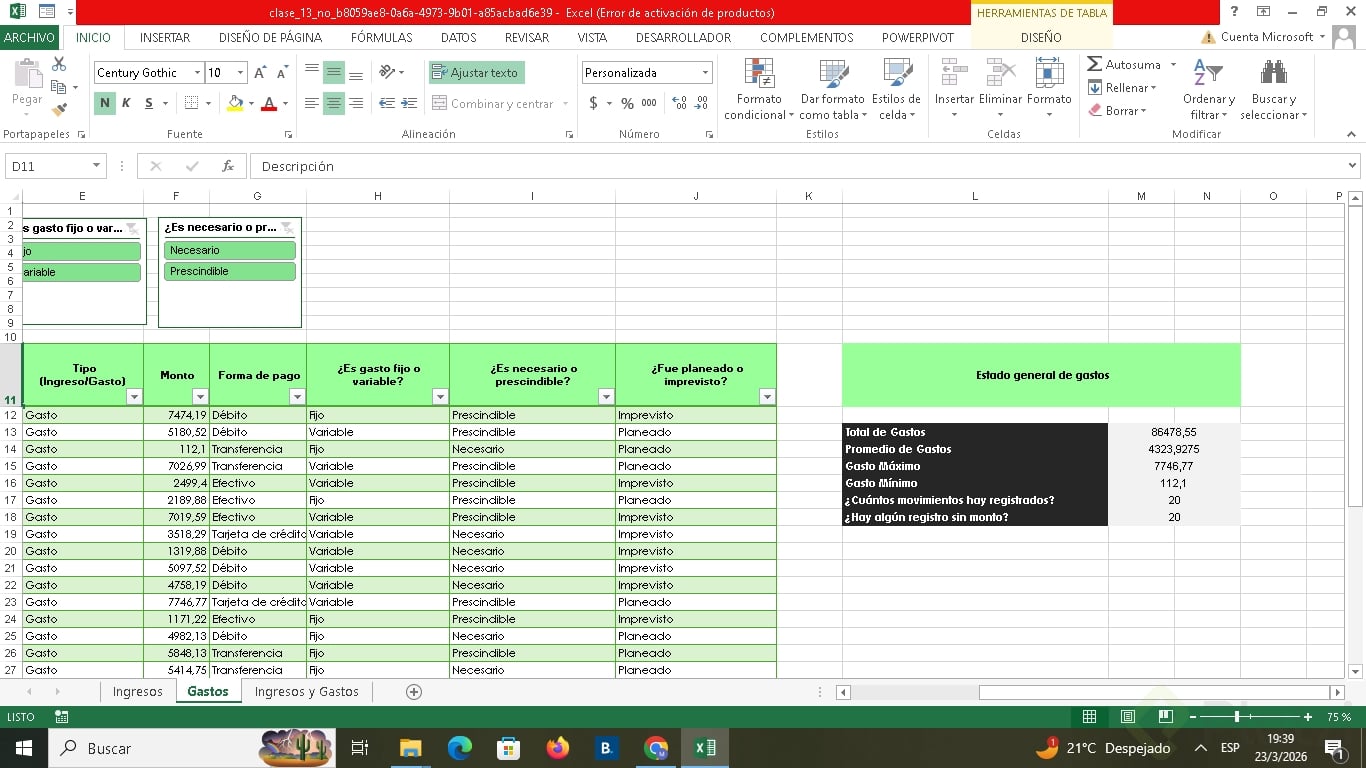Click the increase decimals icon
Image resolution: width=1366 pixels, height=768 pixels.
pyautogui.click(x=680, y=103)
